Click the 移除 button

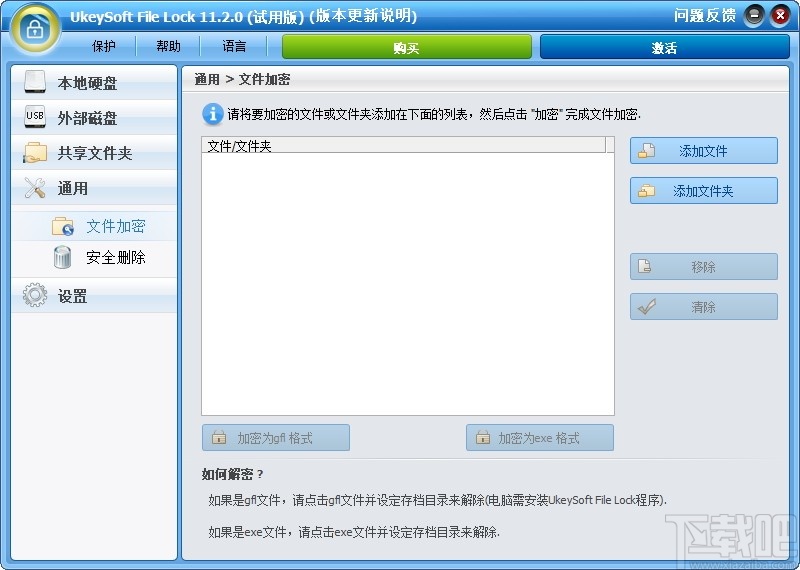(x=704, y=266)
